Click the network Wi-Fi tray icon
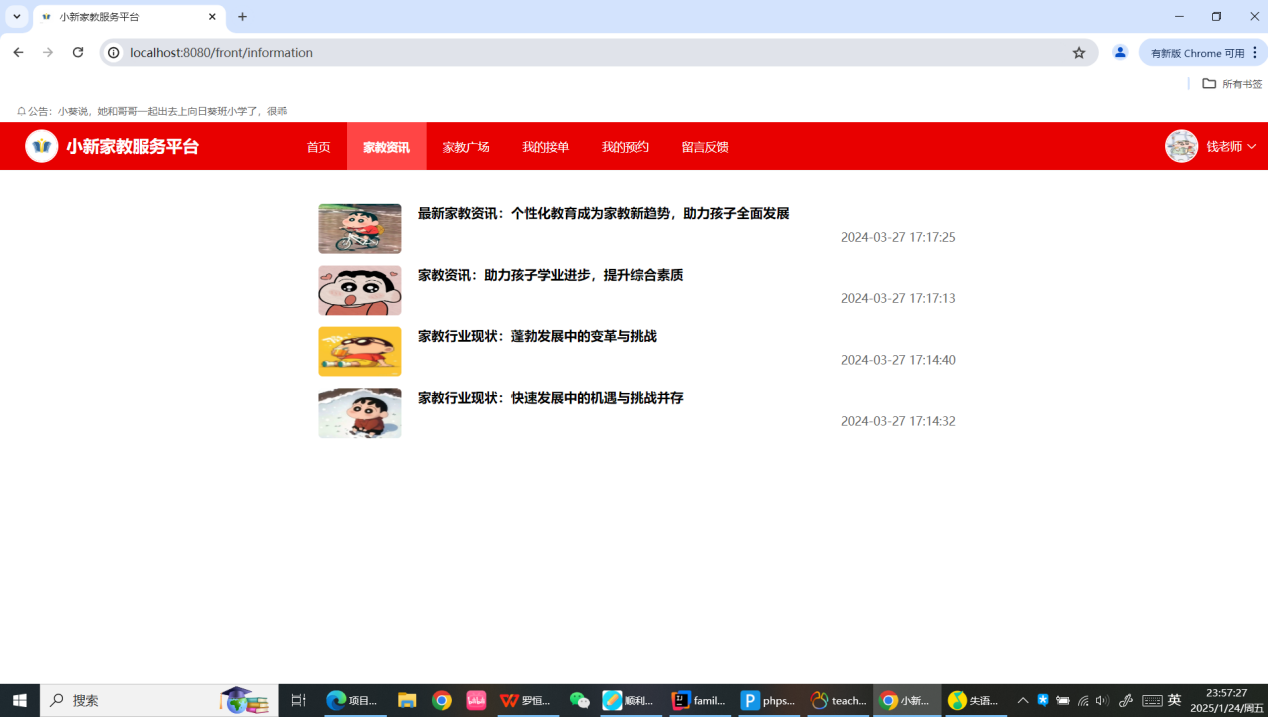This screenshot has width=1268, height=717. (x=1083, y=701)
